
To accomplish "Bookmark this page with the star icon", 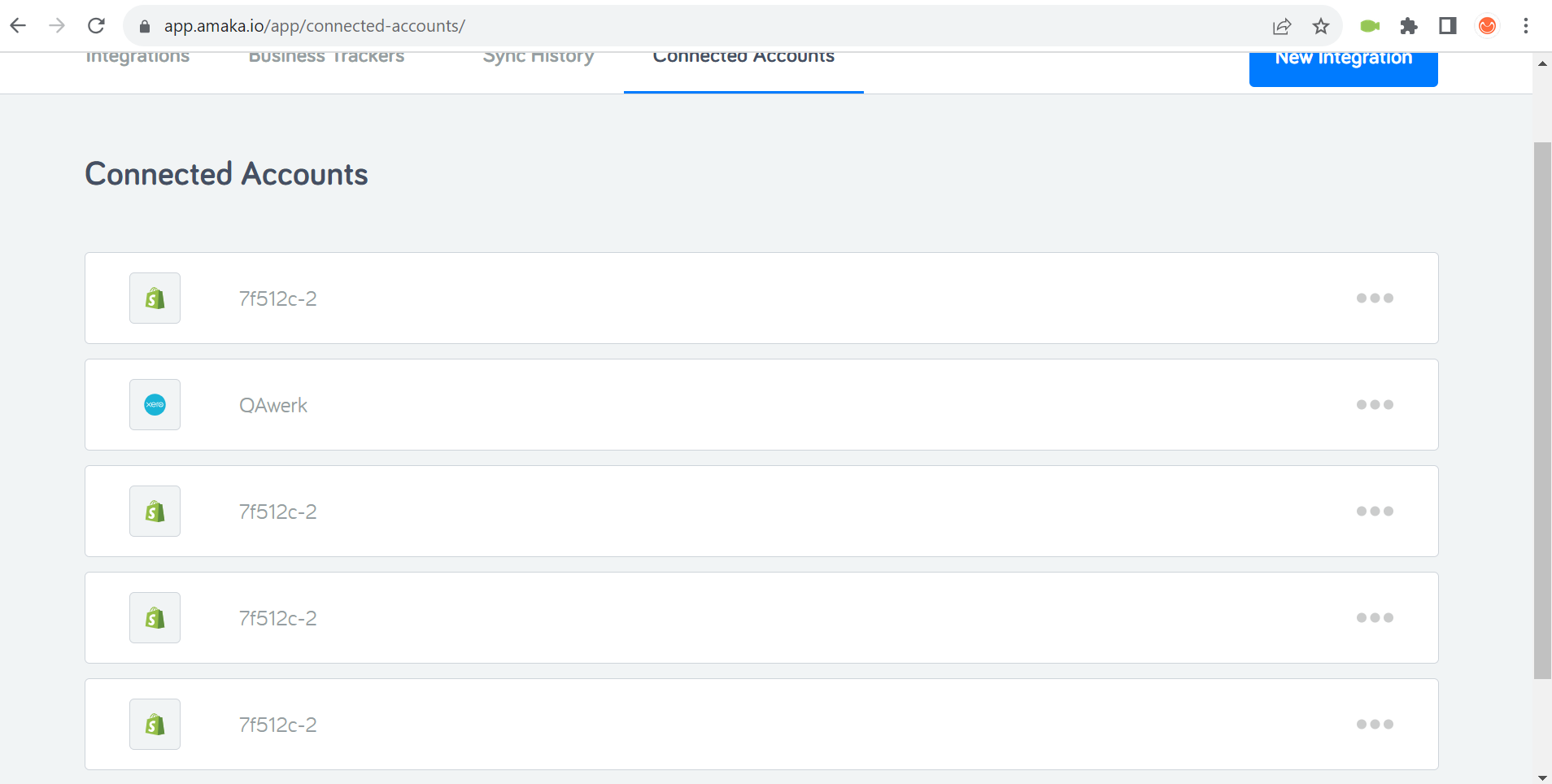I will click(1321, 26).
